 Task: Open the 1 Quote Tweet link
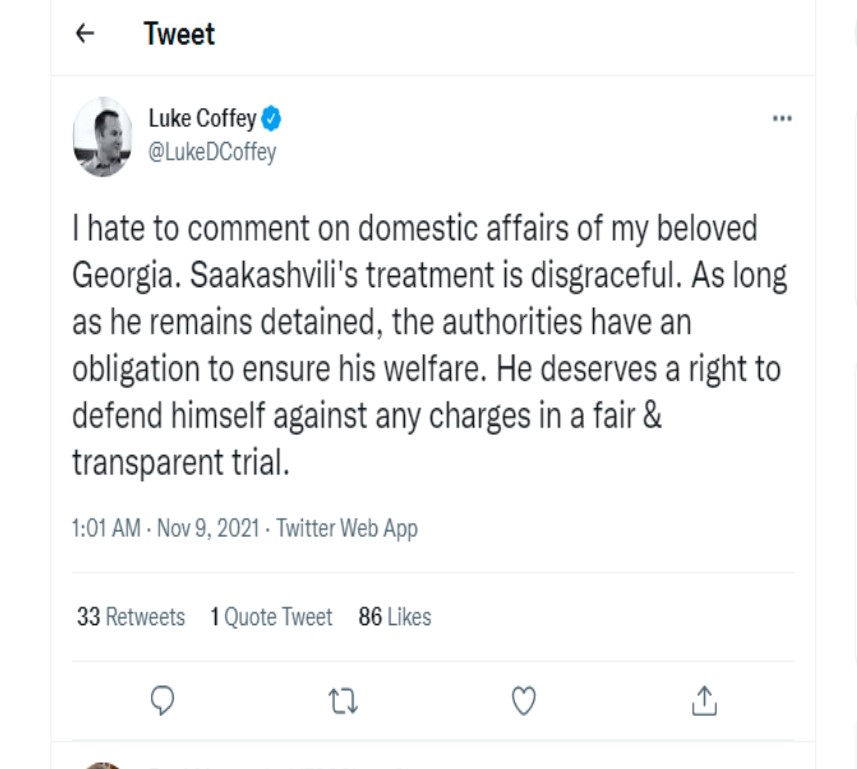point(271,617)
